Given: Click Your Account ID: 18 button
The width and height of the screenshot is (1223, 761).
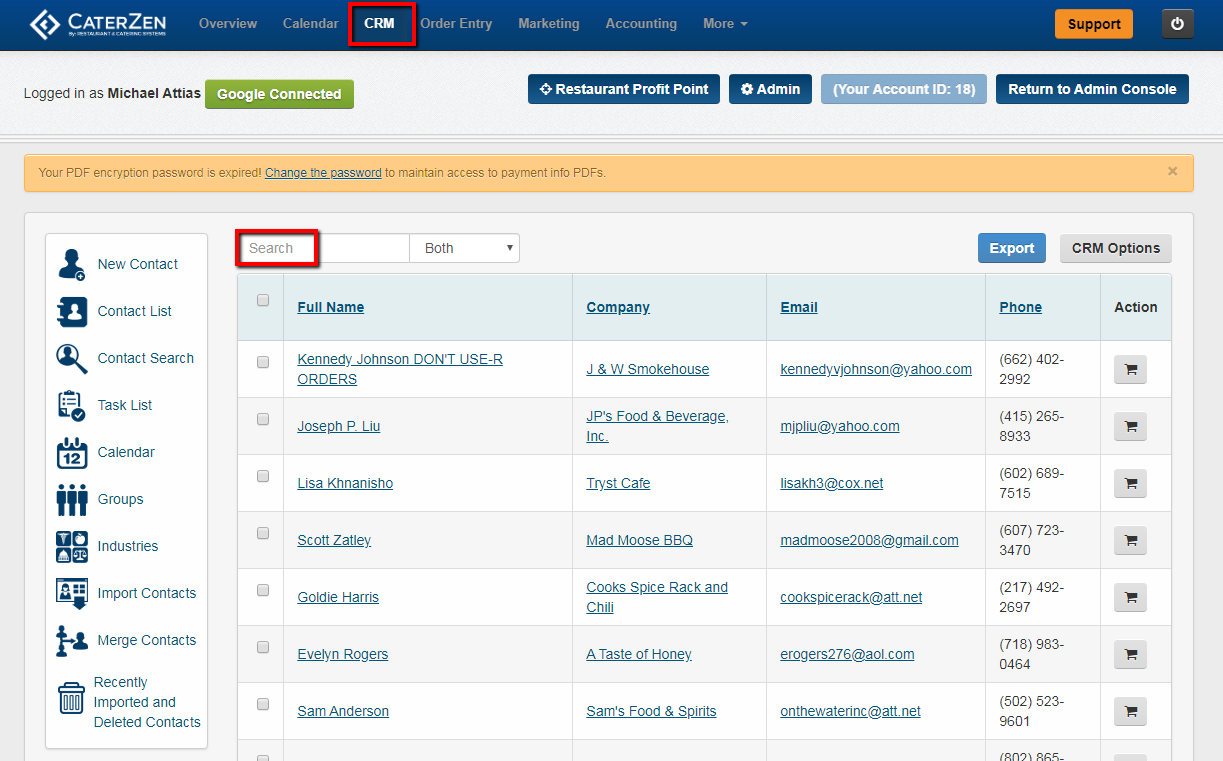Looking at the screenshot, I should point(904,89).
